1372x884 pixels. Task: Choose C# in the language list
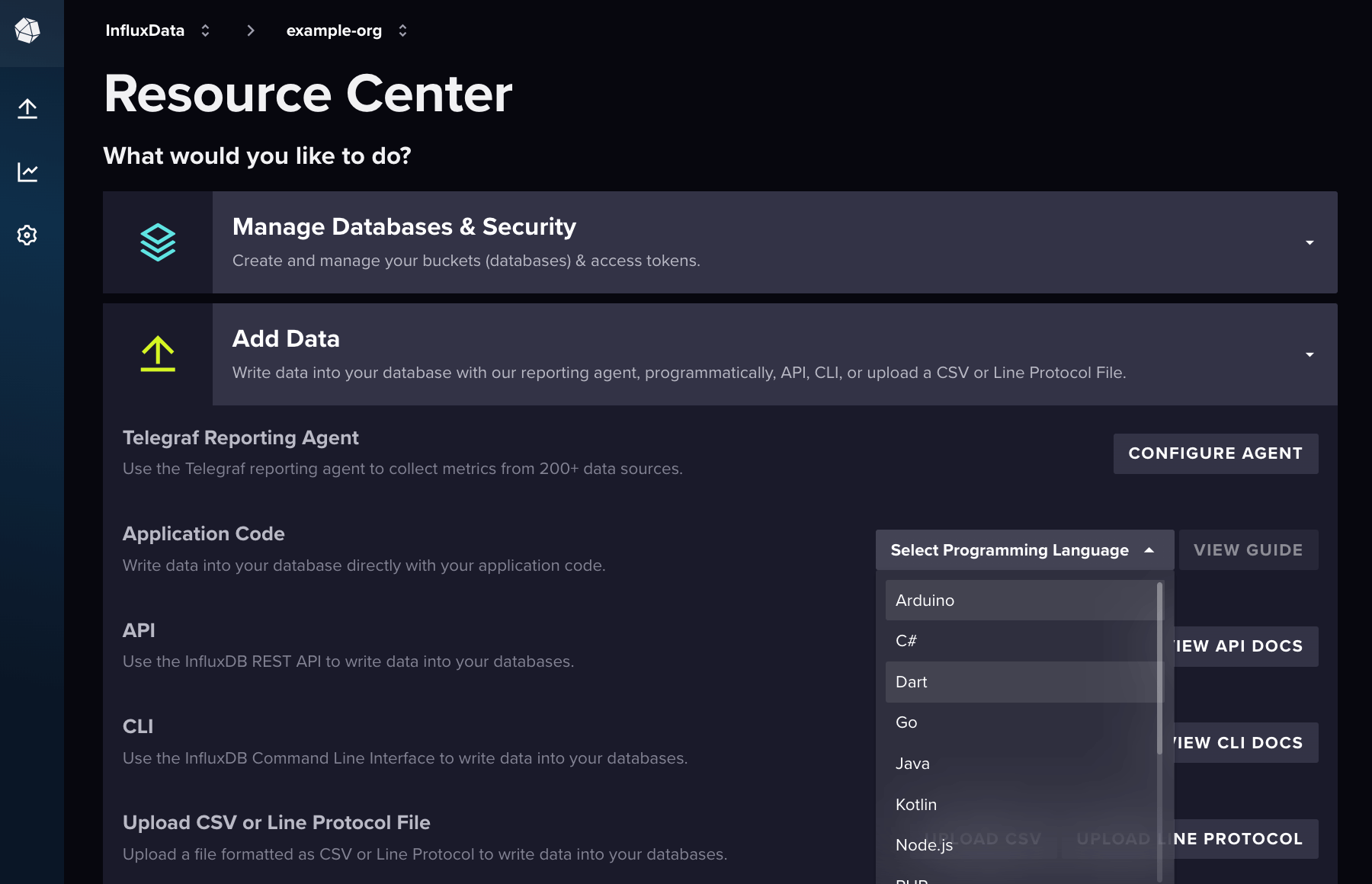1021,641
